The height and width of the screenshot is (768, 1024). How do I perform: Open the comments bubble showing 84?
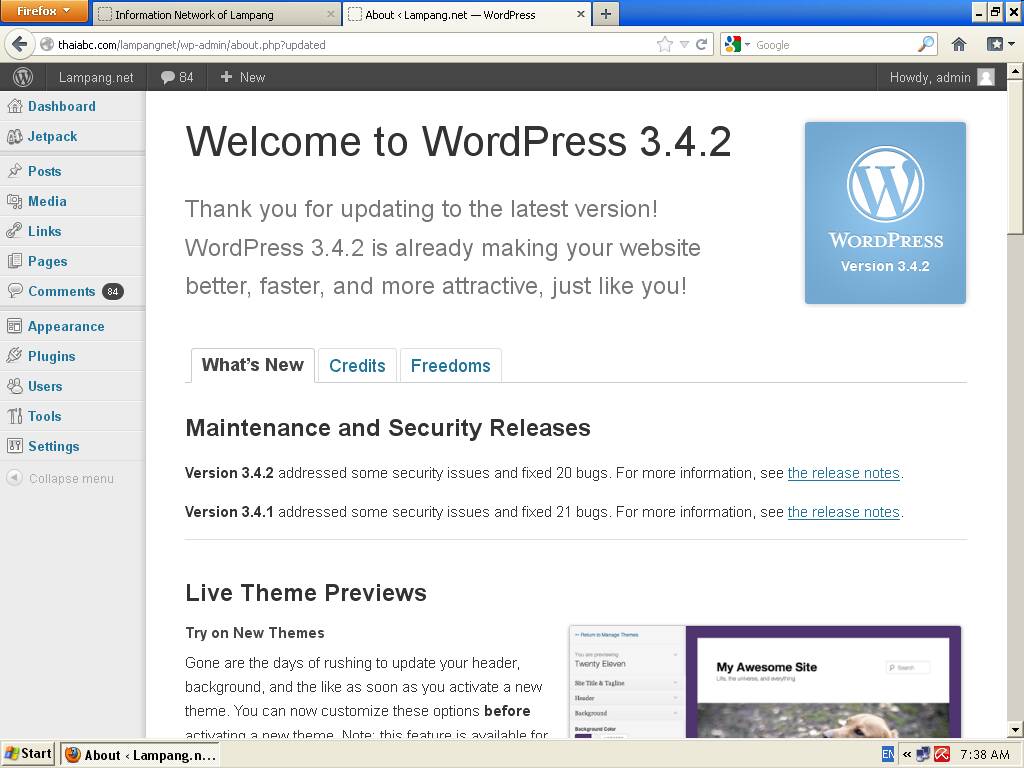click(177, 77)
